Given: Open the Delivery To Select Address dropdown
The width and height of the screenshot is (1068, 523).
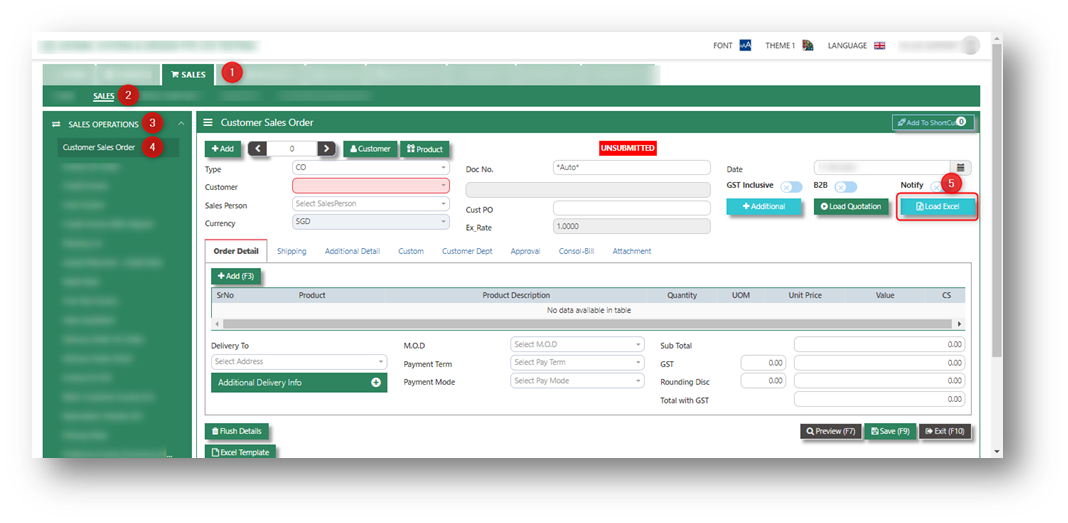Looking at the screenshot, I should click(x=299, y=362).
